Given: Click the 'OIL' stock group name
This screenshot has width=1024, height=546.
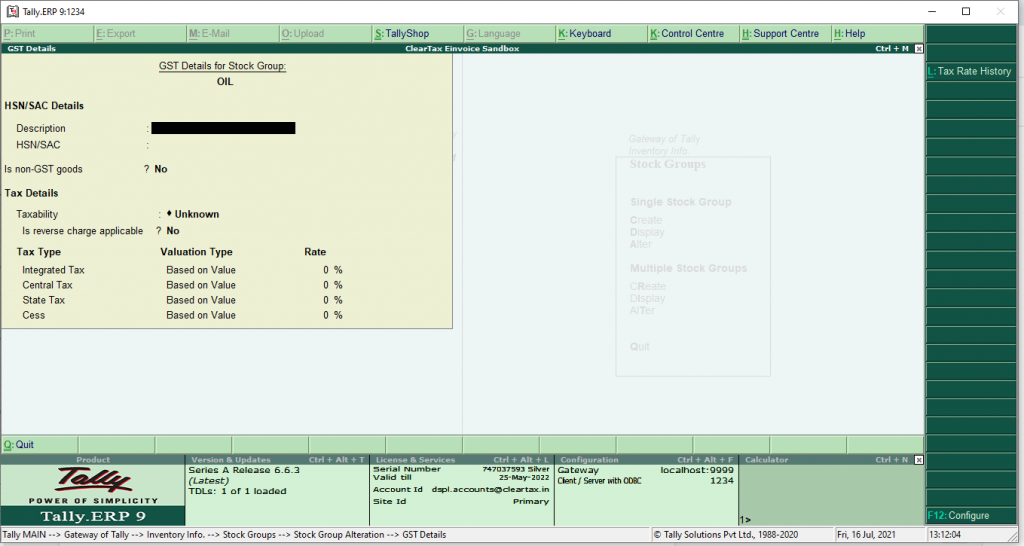Looking at the screenshot, I should coord(225,82).
